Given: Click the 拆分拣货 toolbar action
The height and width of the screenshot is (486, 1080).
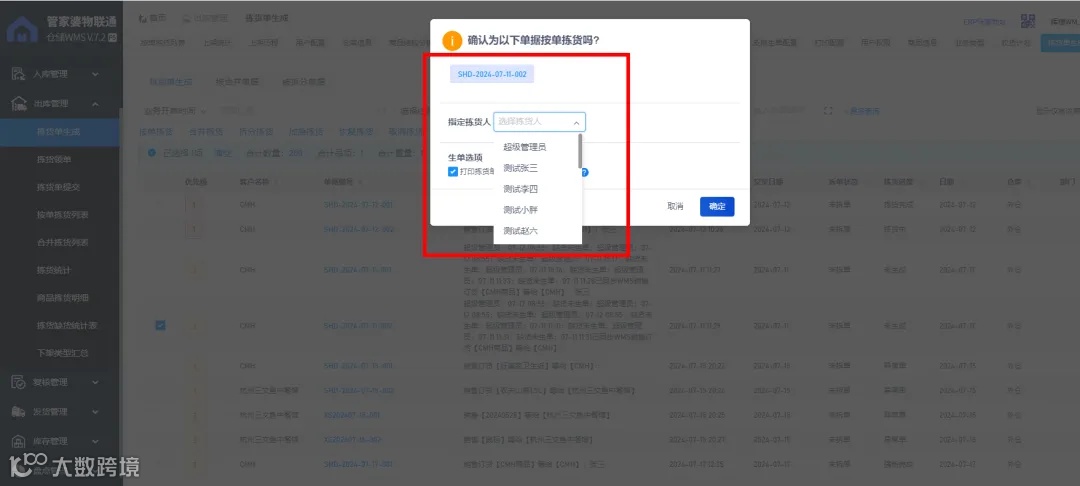Looking at the screenshot, I should click(256, 131).
